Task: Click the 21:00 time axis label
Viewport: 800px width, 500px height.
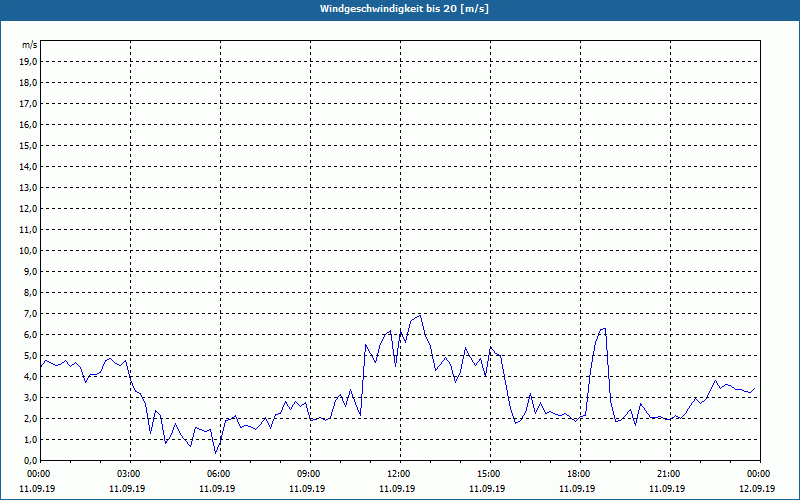Action: (669, 473)
